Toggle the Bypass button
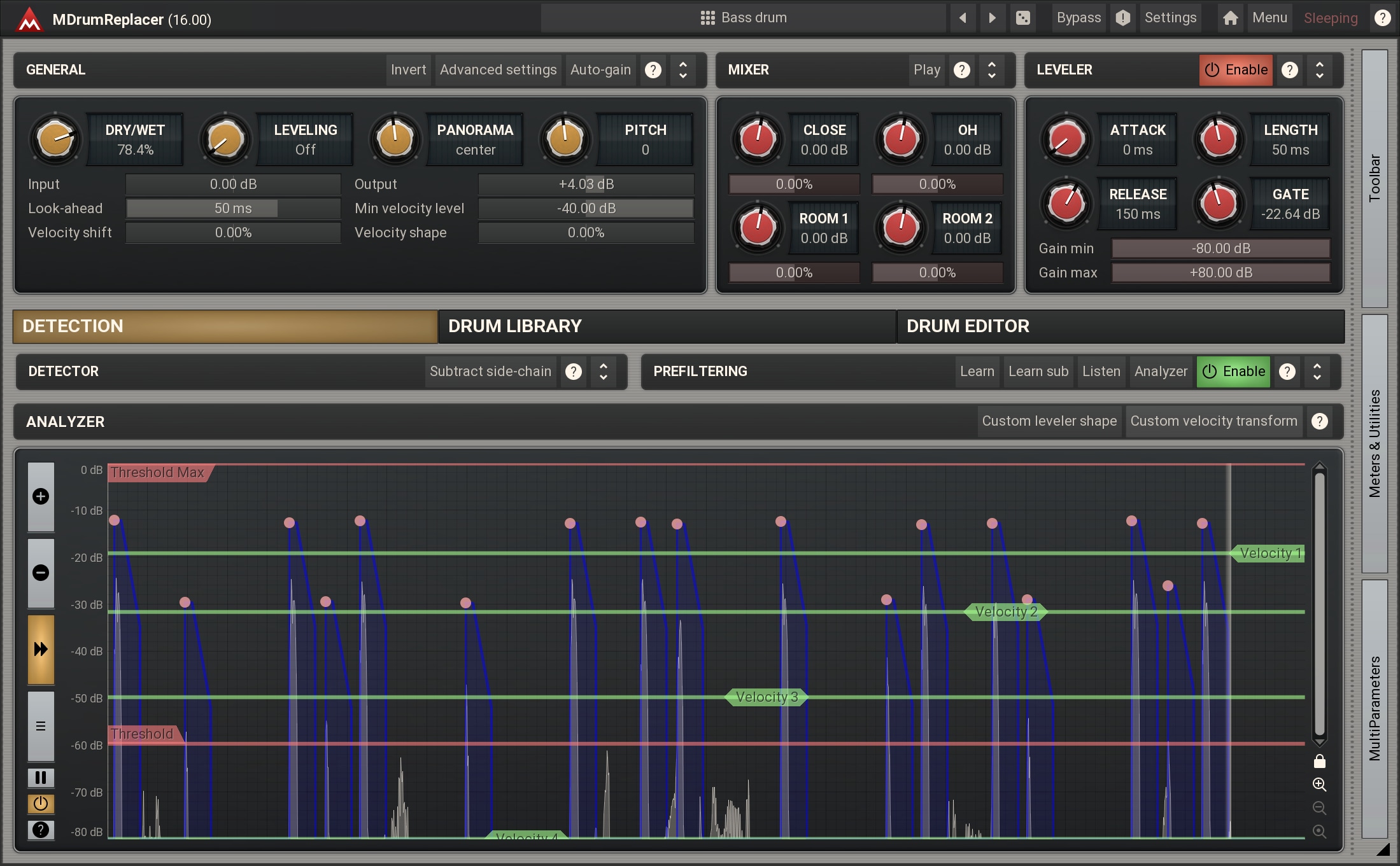The width and height of the screenshot is (1400, 866). pyautogui.click(x=1078, y=18)
